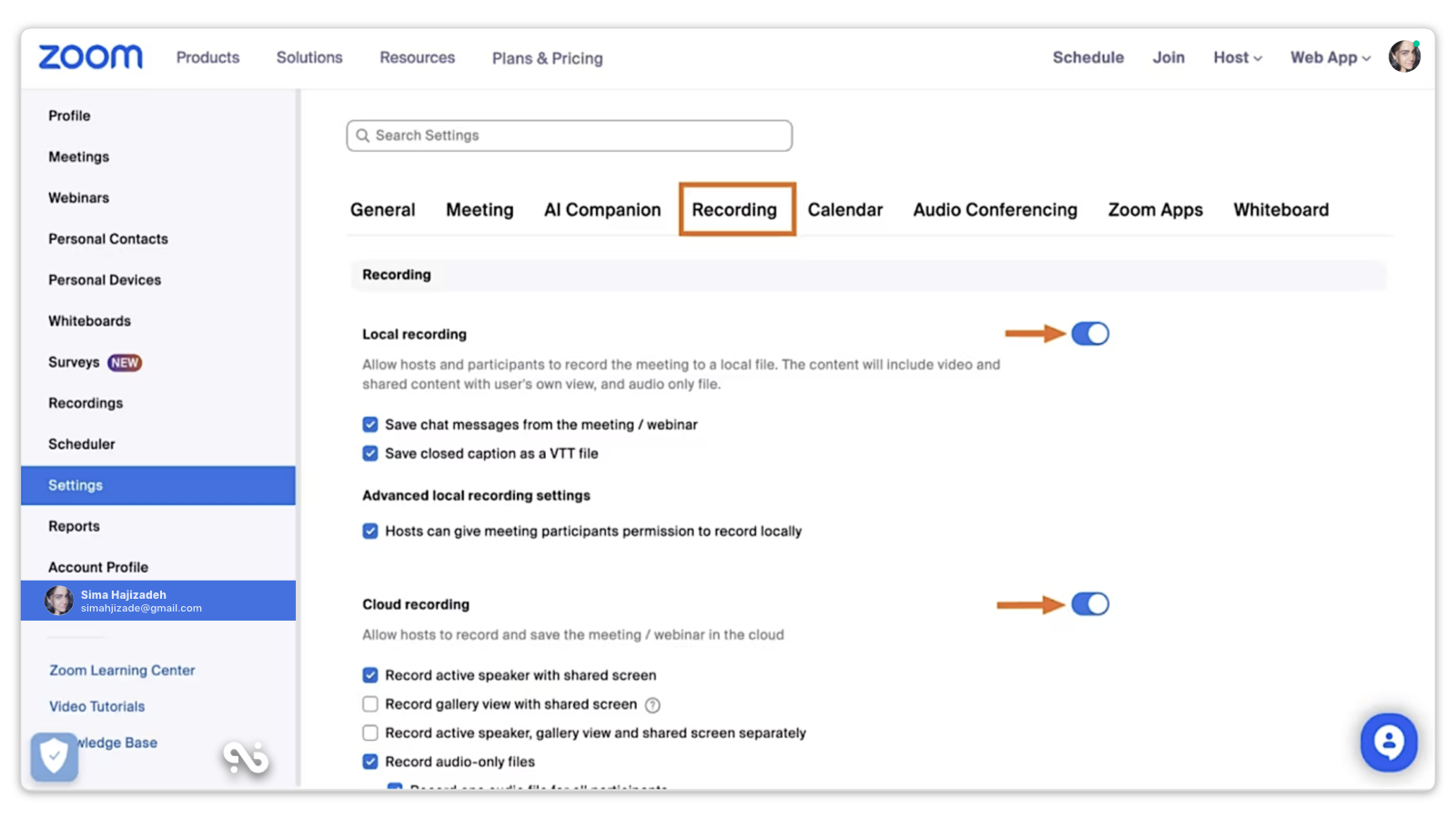Image resolution: width=1456 pixels, height=819 pixels.
Task: Open Video Tutorials link
Action: (x=96, y=707)
